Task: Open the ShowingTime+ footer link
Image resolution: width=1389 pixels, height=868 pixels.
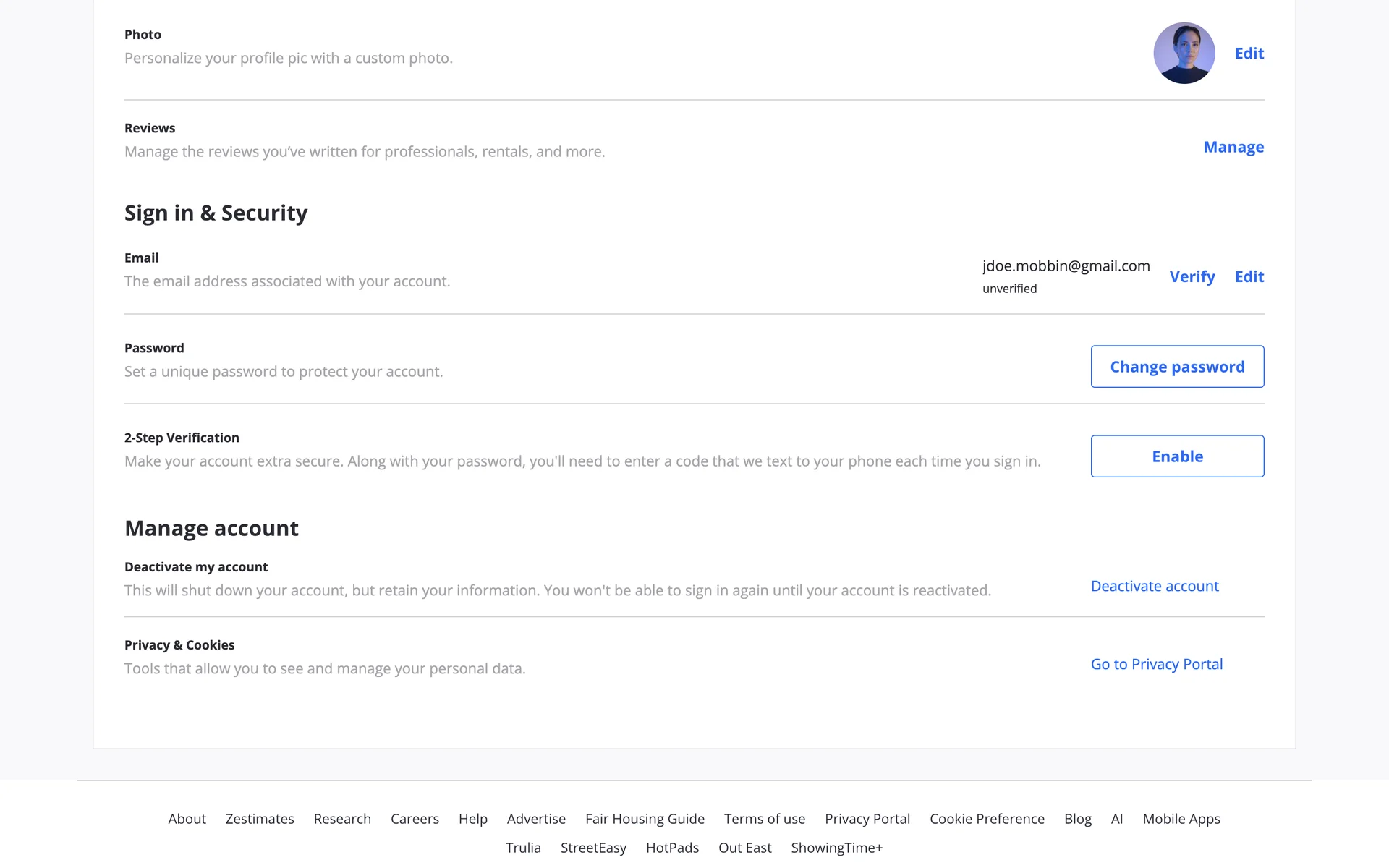Action: tap(836, 848)
